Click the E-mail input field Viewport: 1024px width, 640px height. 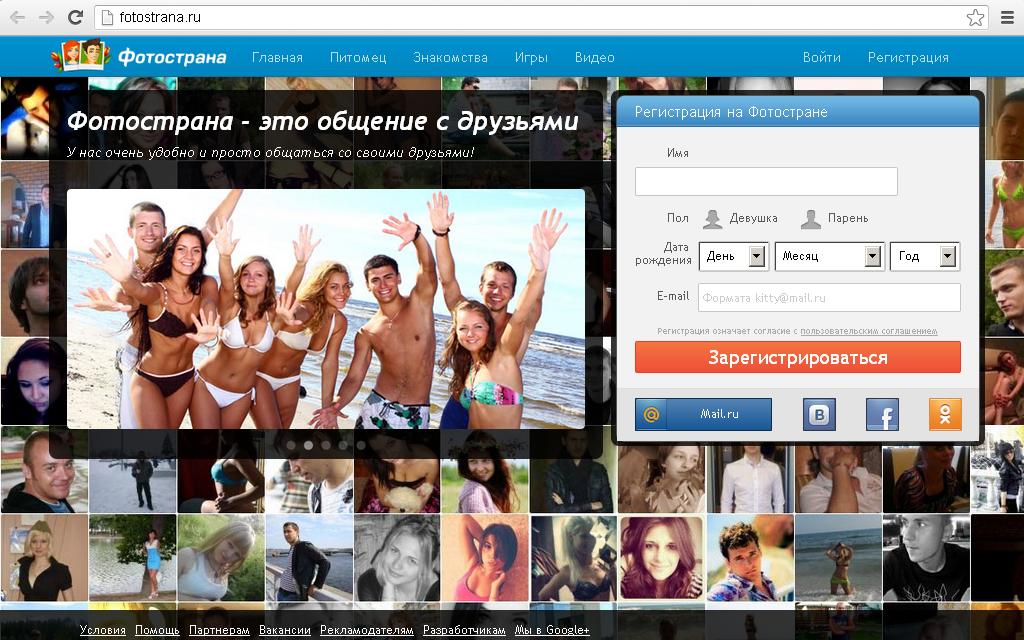tap(829, 297)
